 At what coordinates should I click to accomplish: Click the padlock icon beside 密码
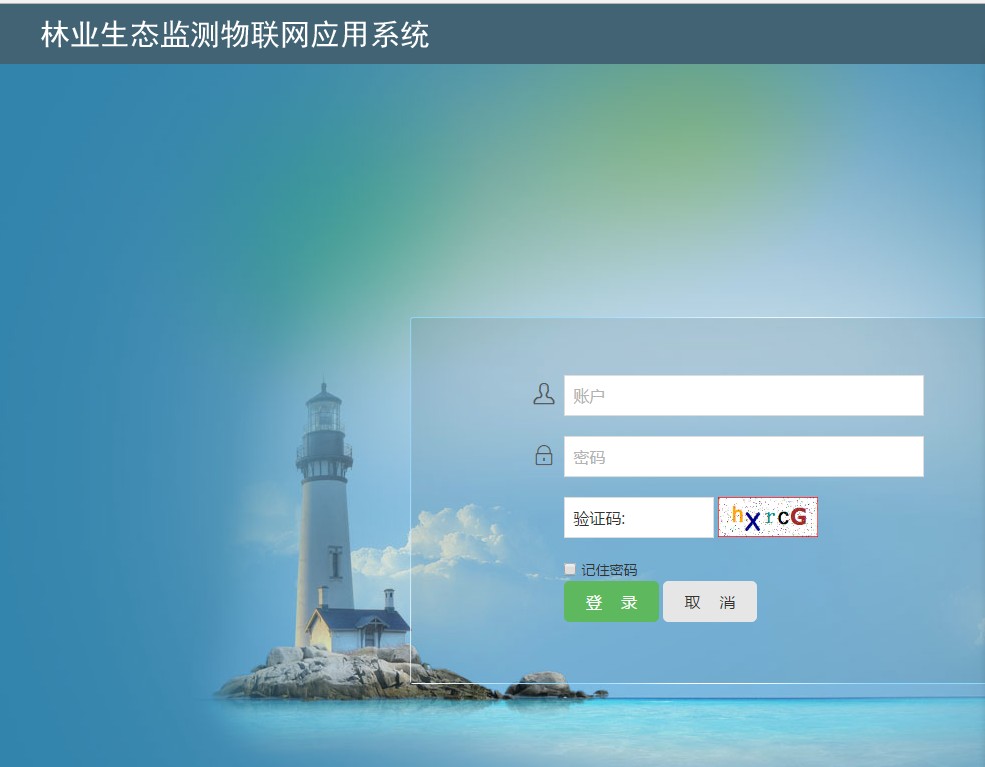click(x=544, y=455)
